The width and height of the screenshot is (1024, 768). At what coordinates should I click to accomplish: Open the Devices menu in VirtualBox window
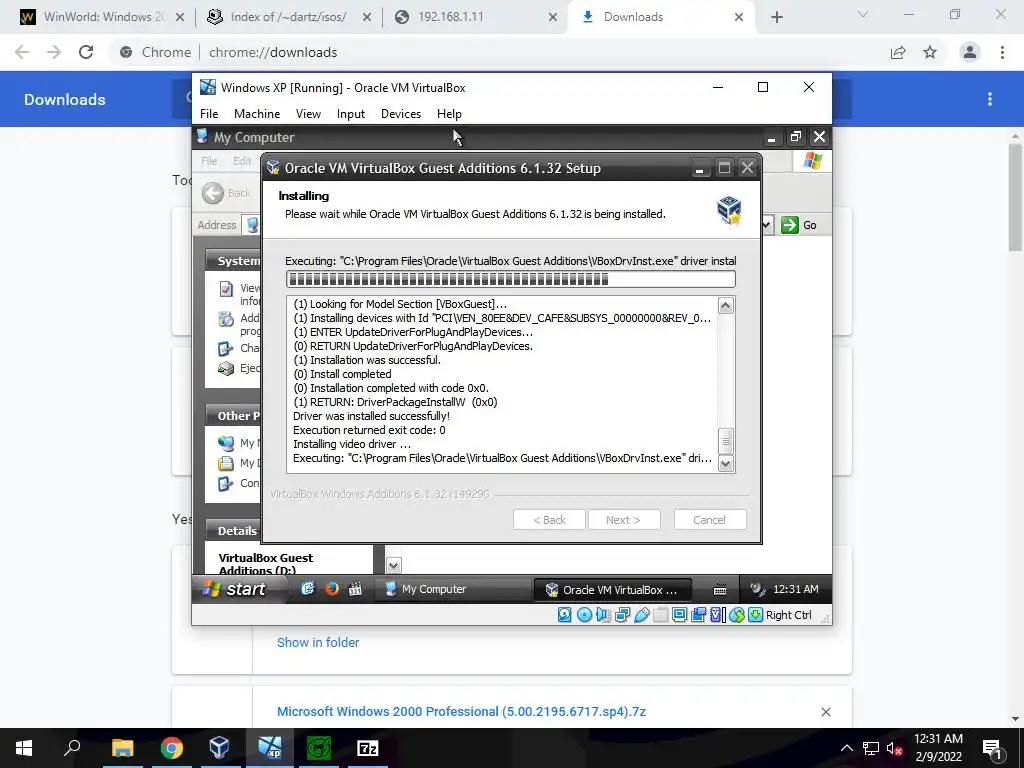400,114
